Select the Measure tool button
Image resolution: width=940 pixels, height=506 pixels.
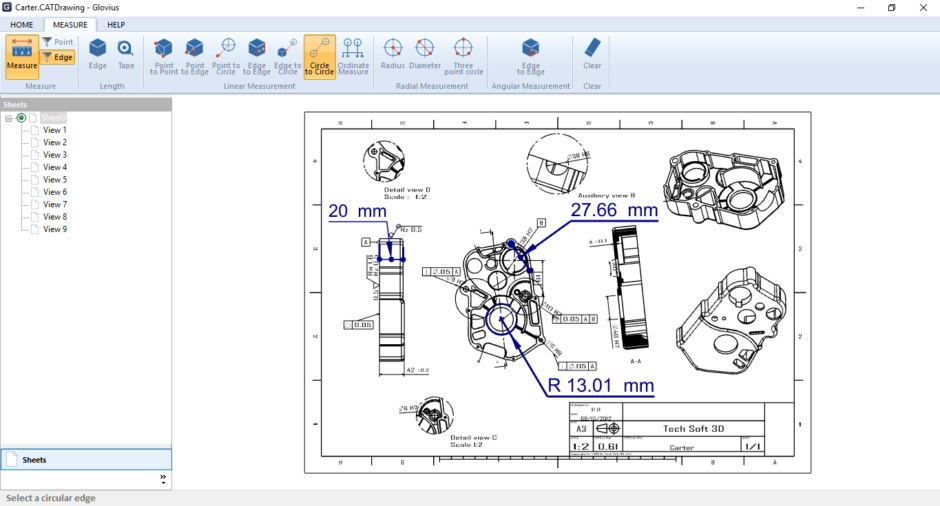coord(22,56)
